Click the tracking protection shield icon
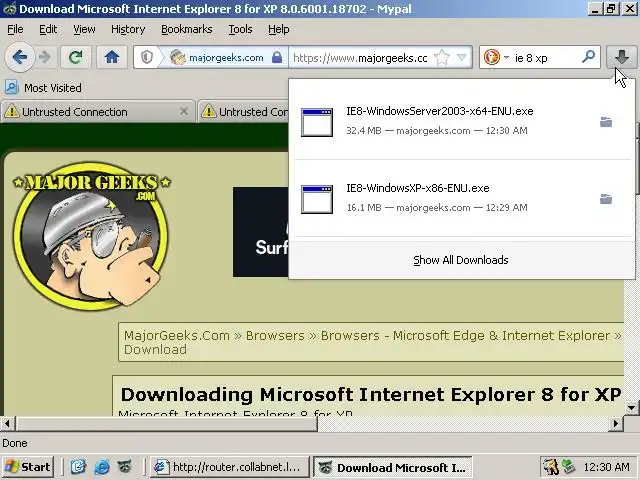 [147, 57]
